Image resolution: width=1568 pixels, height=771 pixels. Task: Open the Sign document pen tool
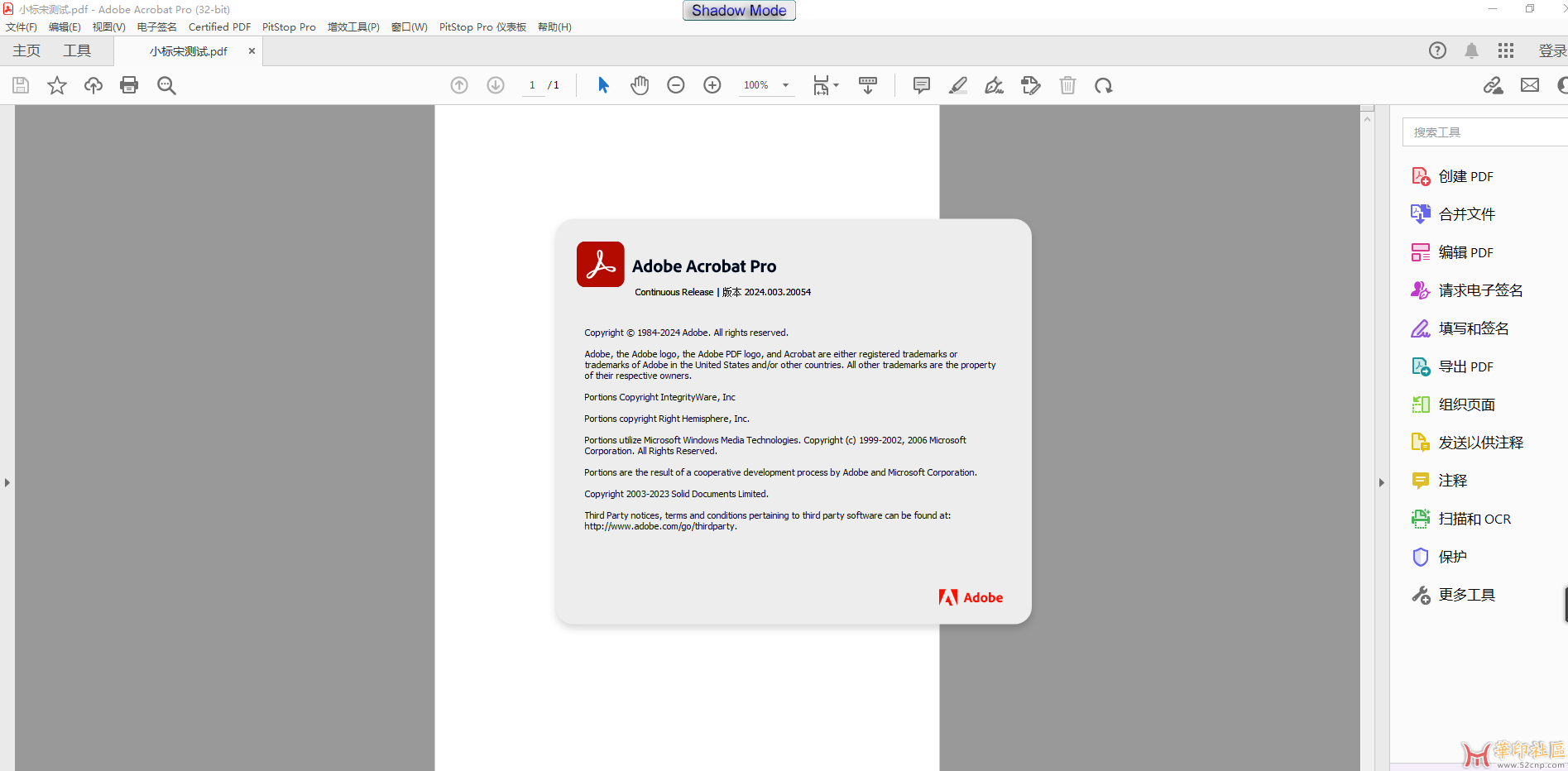(995, 85)
